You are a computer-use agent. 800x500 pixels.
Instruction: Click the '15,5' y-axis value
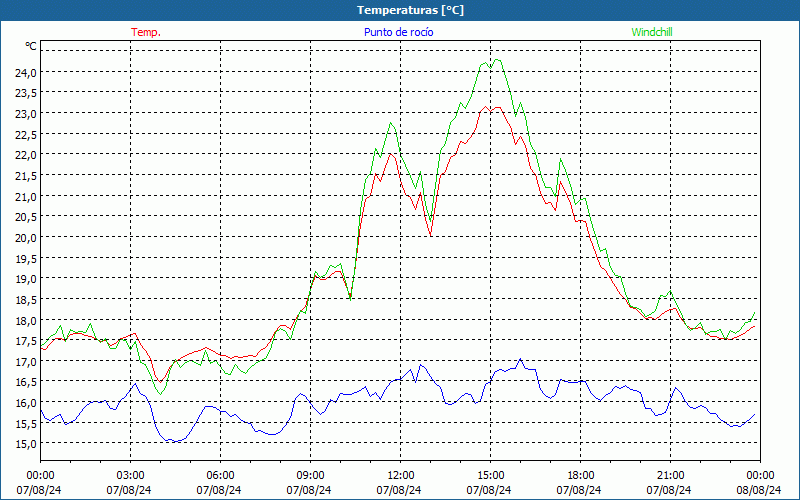pyautogui.click(x=26, y=423)
